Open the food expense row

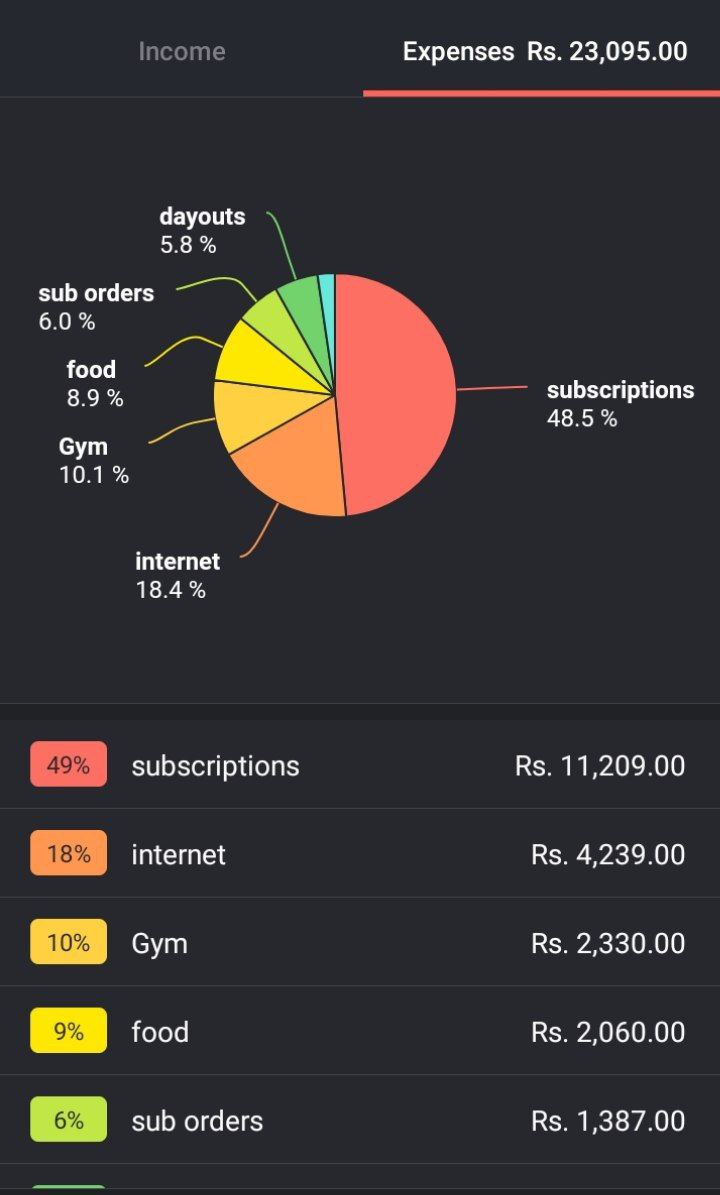[360, 1031]
